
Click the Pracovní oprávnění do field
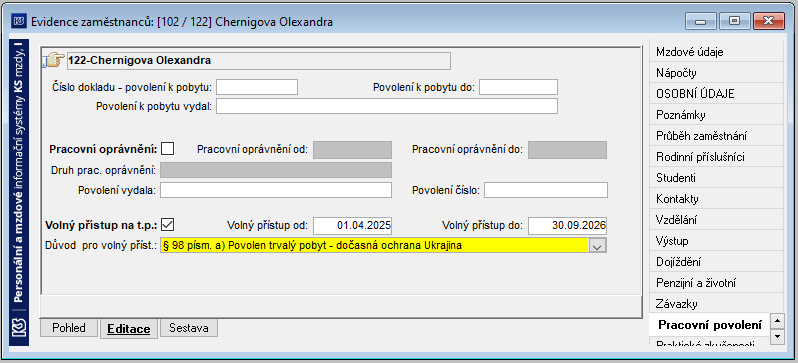point(567,150)
